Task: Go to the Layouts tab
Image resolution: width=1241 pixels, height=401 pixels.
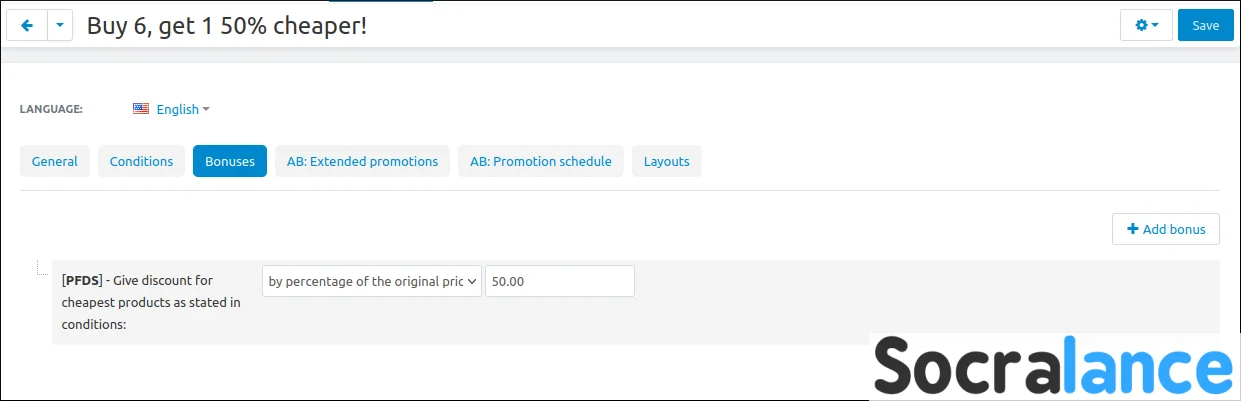Action: coord(667,161)
